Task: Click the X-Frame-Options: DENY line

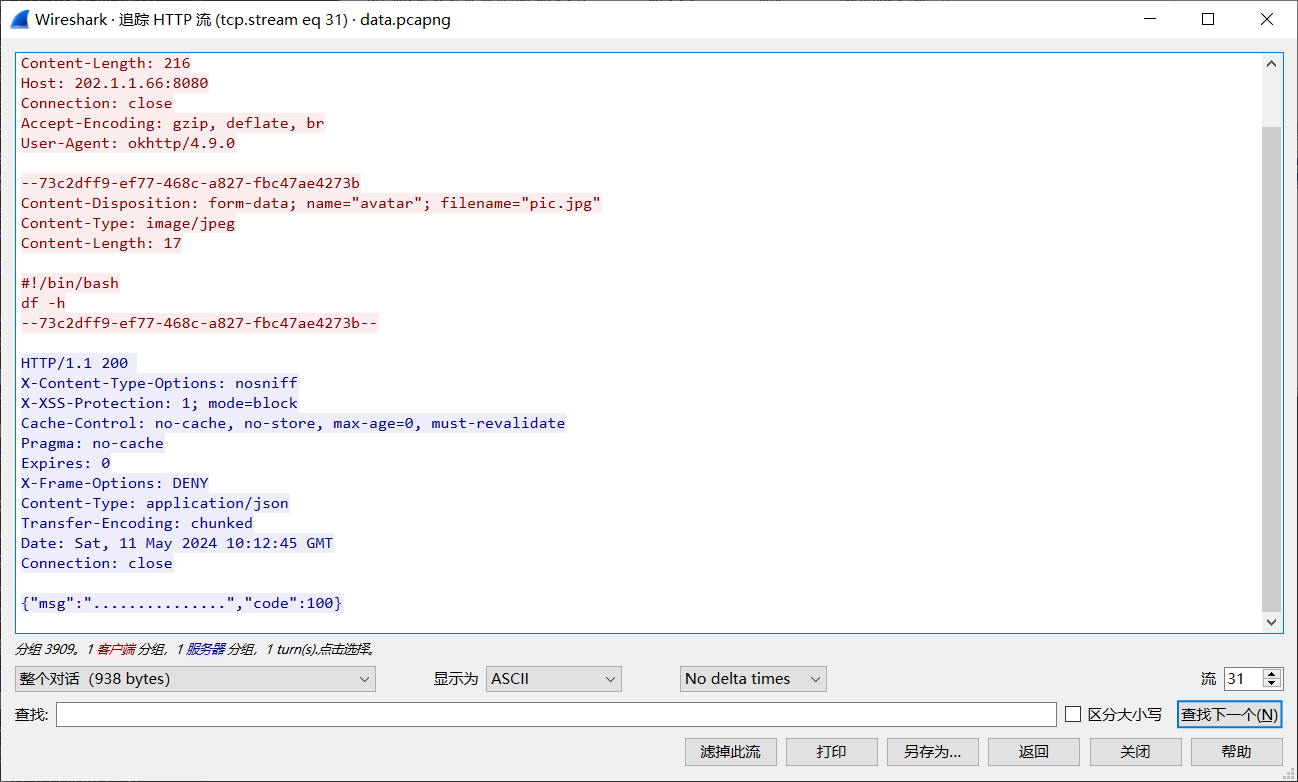Action: coord(115,483)
